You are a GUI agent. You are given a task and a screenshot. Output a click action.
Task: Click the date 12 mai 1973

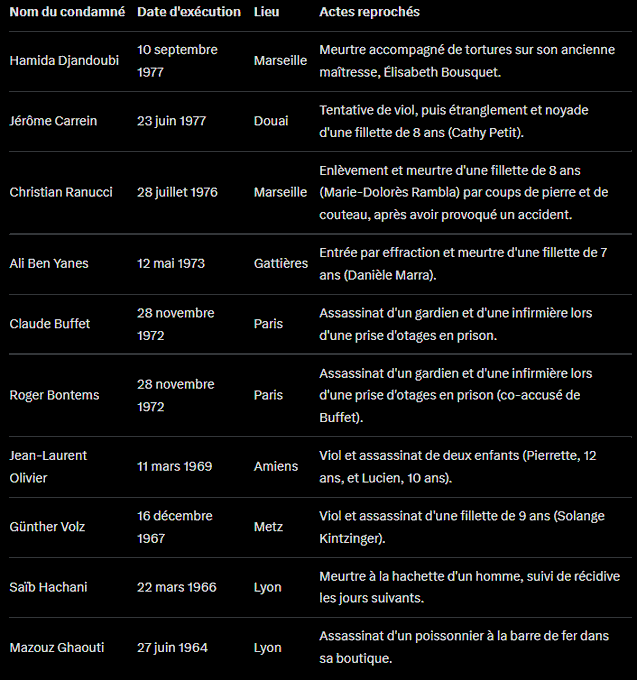pos(171,264)
